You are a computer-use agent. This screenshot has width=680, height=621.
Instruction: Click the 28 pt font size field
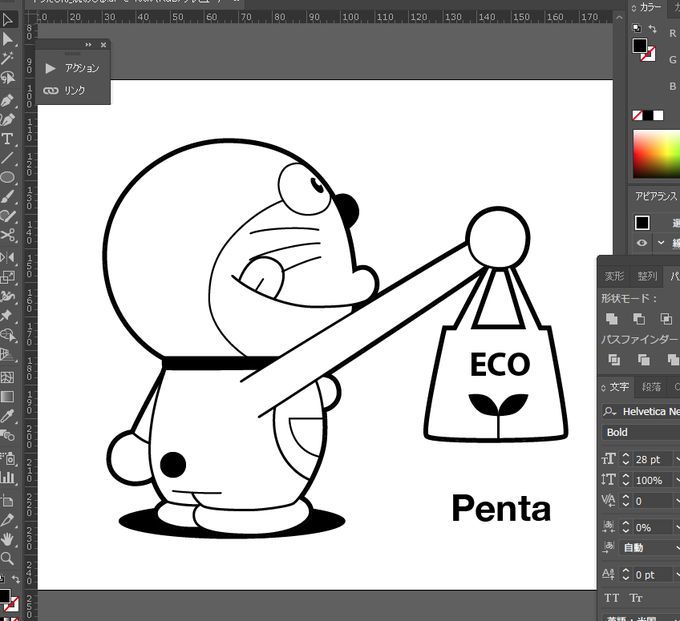[x=654, y=459]
